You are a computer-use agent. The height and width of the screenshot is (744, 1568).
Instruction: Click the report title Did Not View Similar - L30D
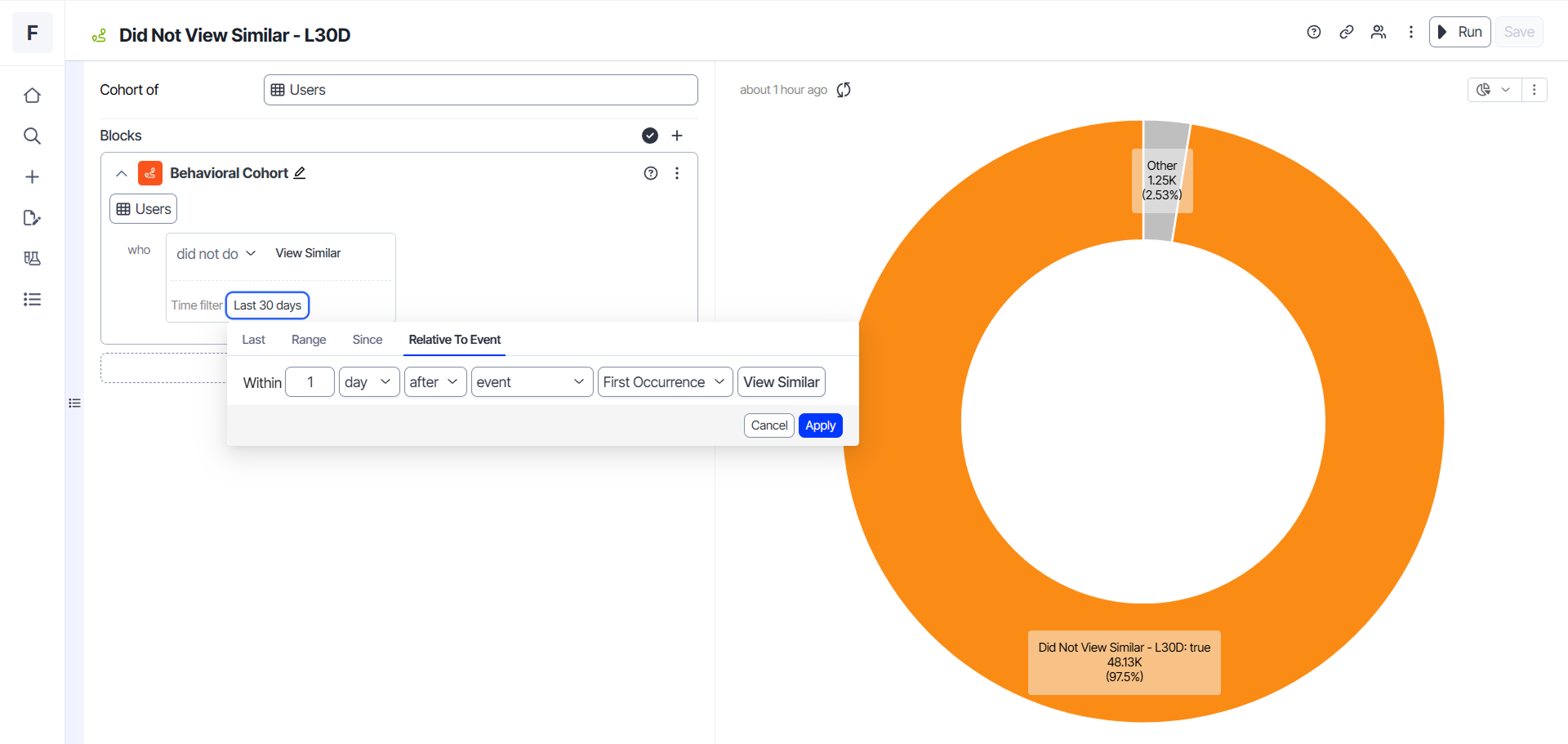point(235,35)
